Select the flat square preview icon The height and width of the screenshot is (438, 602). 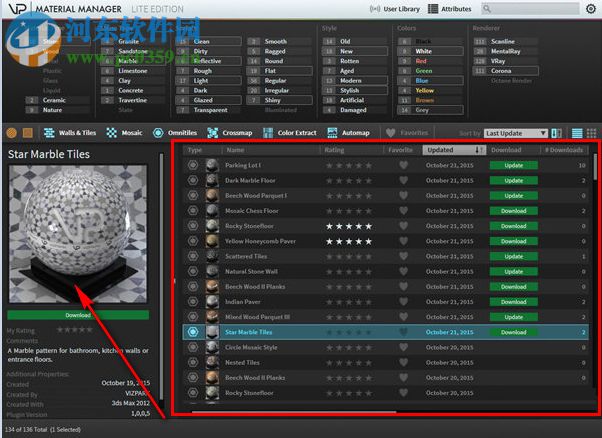(28, 133)
